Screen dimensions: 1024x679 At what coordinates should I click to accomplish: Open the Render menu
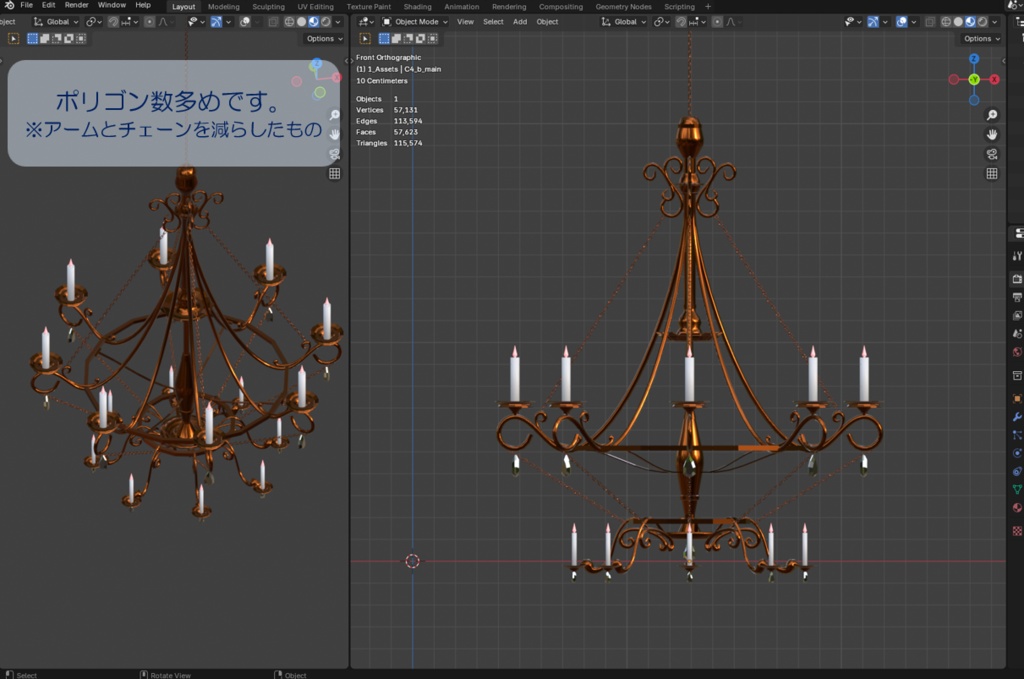click(x=77, y=5)
